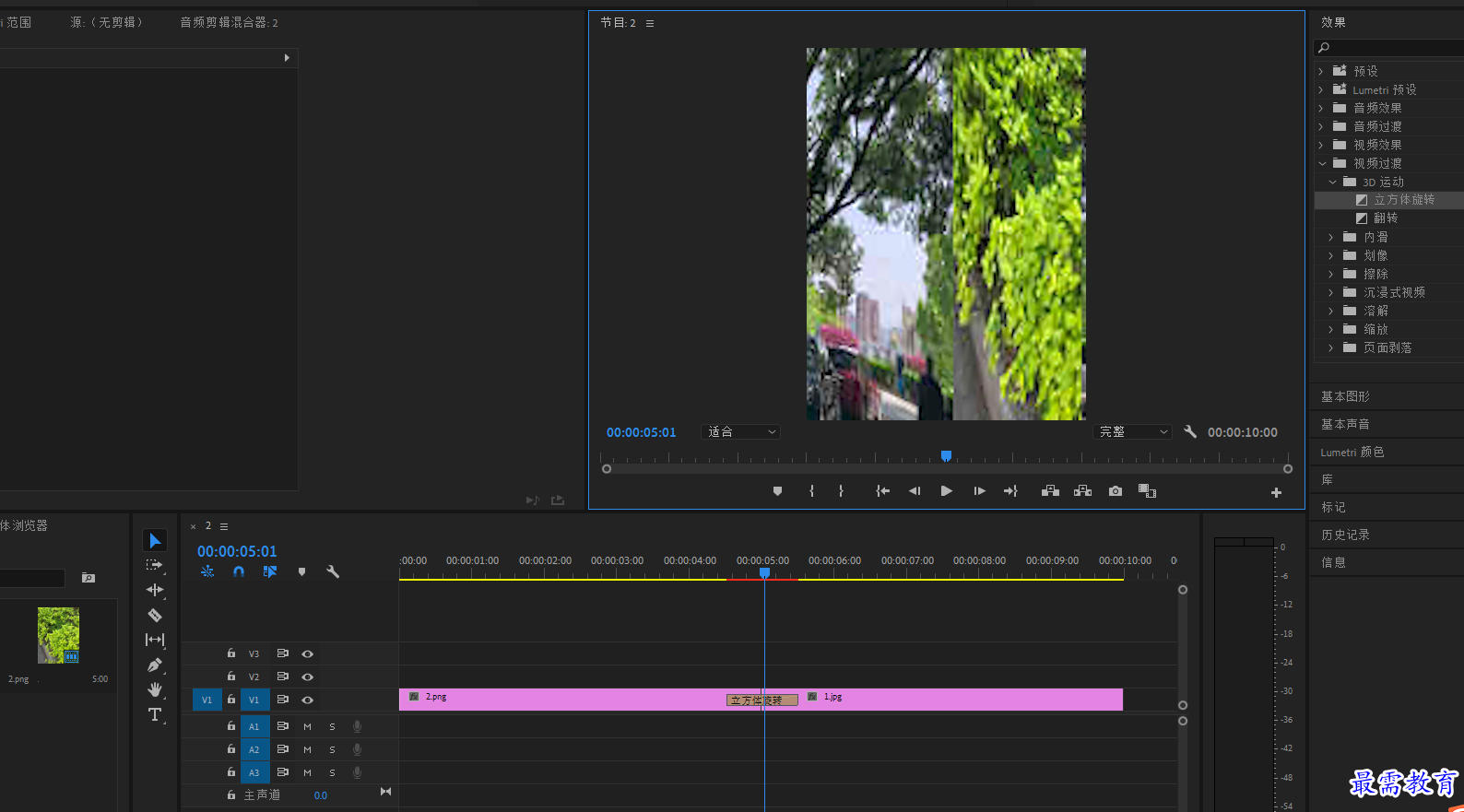Toggle V1 track output eye

click(308, 700)
